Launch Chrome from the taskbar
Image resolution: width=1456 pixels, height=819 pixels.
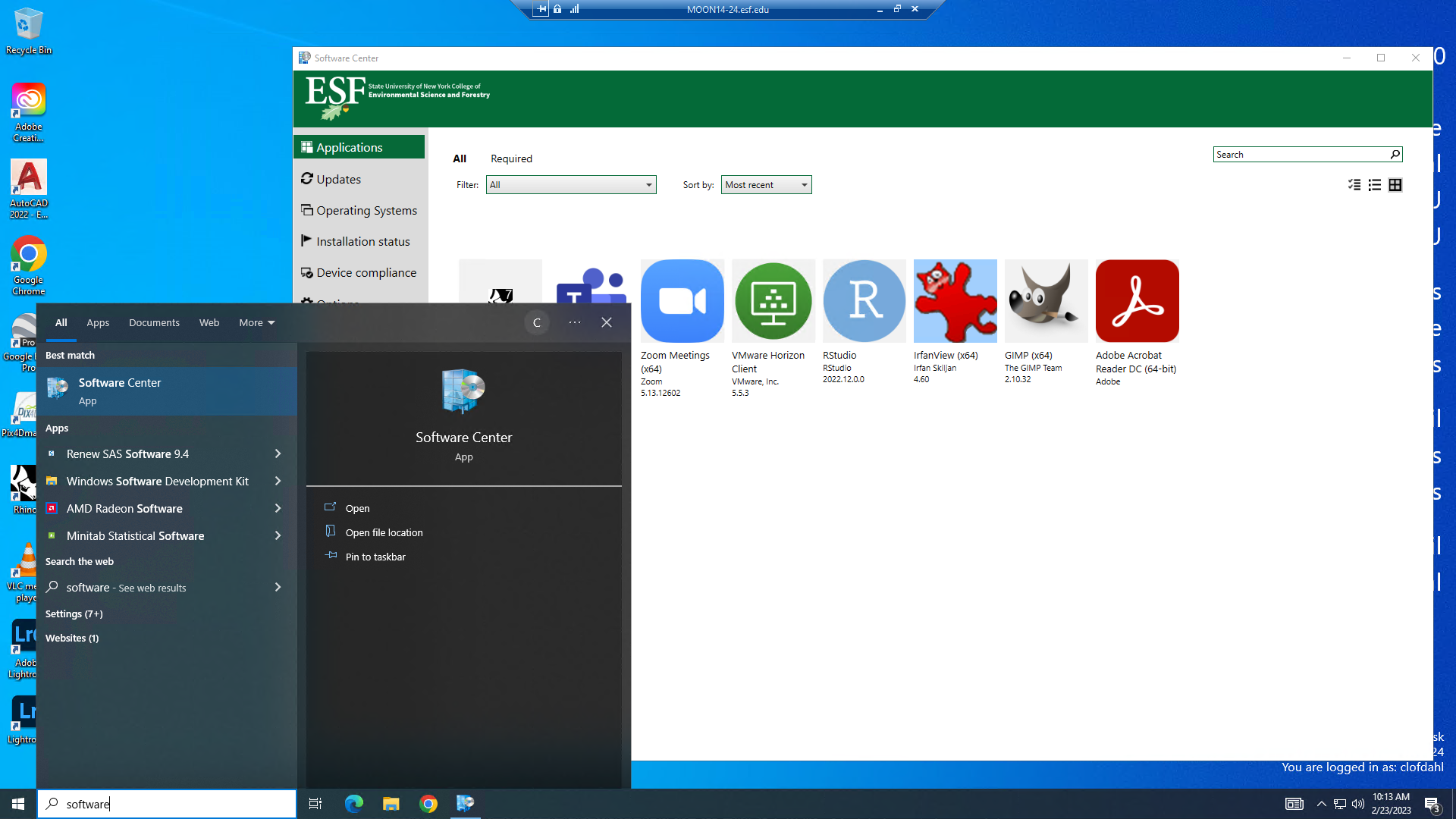(x=428, y=804)
